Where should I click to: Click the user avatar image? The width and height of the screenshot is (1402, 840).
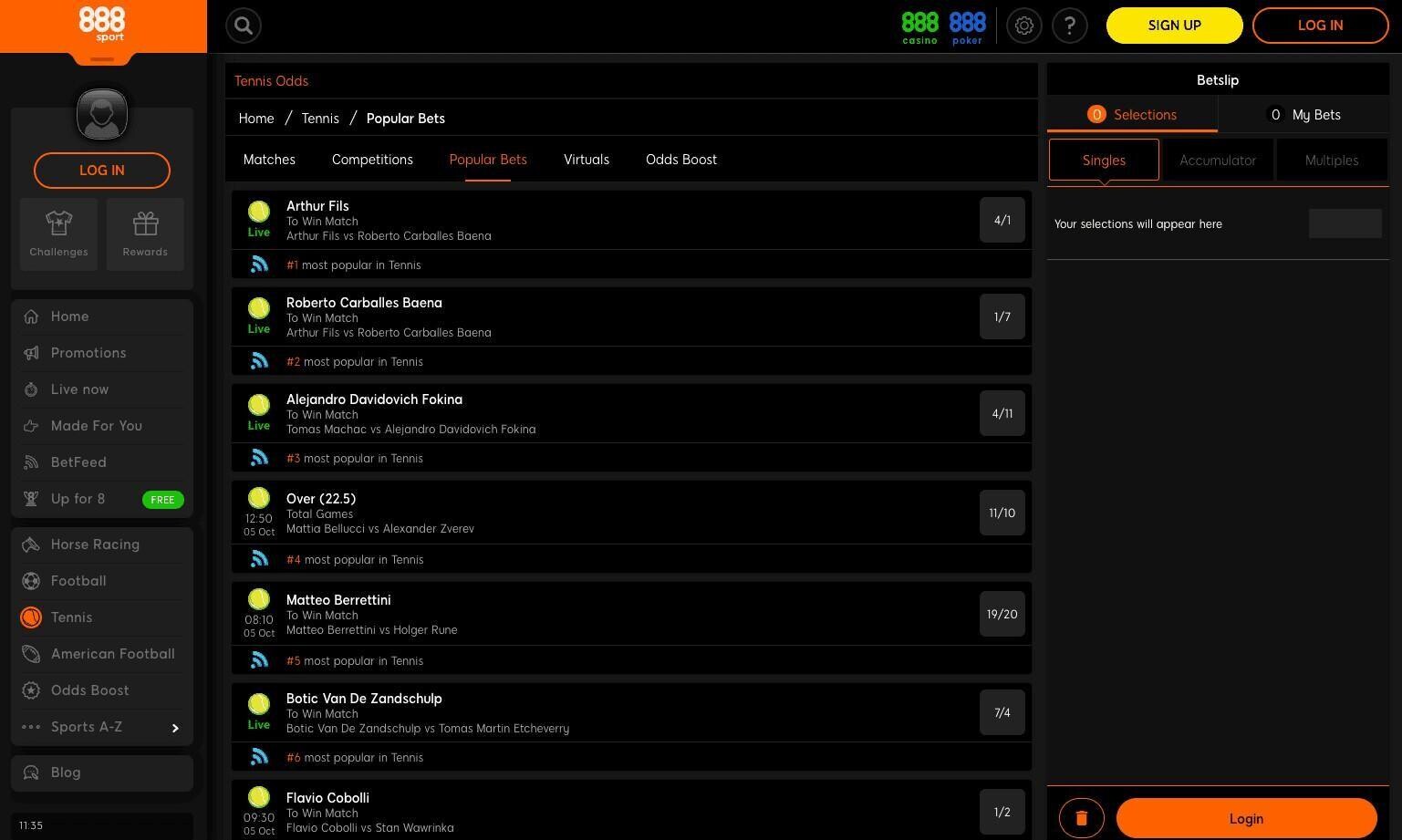pos(102,114)
